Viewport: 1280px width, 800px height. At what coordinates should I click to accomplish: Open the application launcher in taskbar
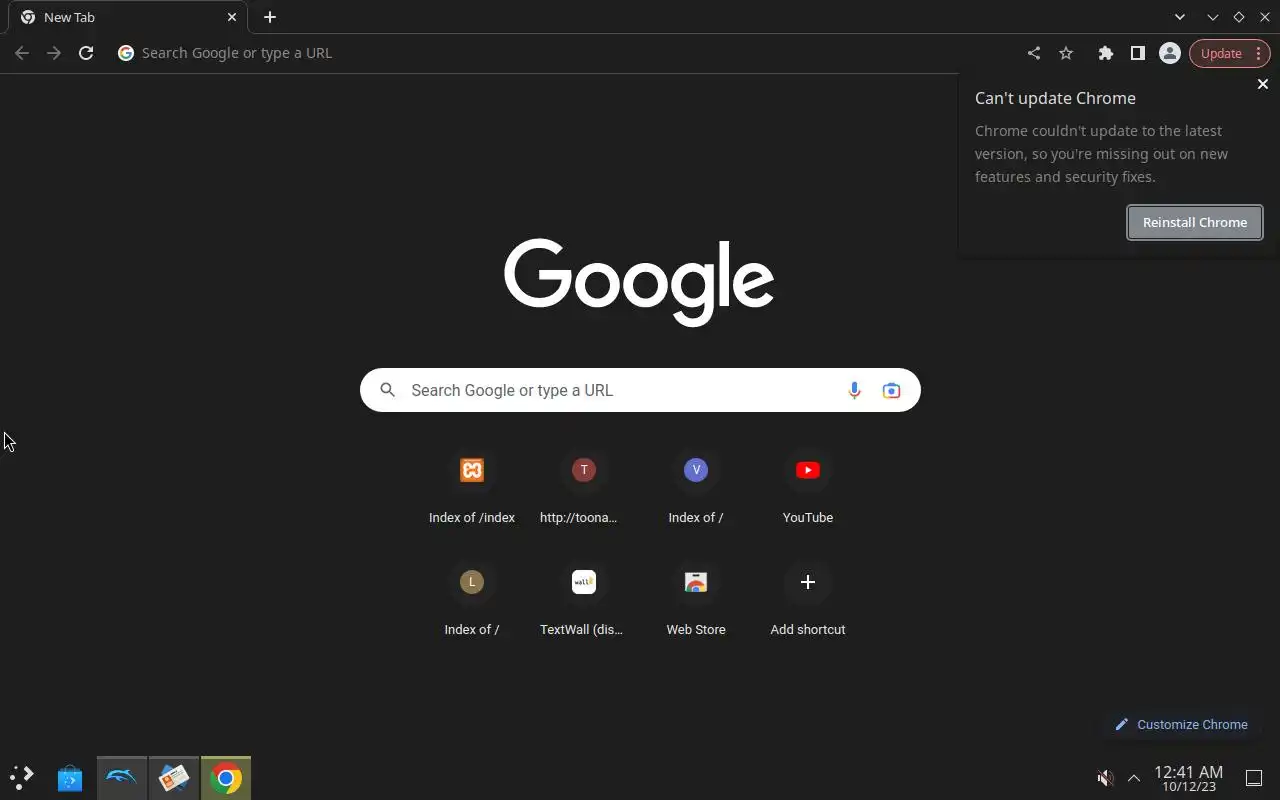coord(22,777)
